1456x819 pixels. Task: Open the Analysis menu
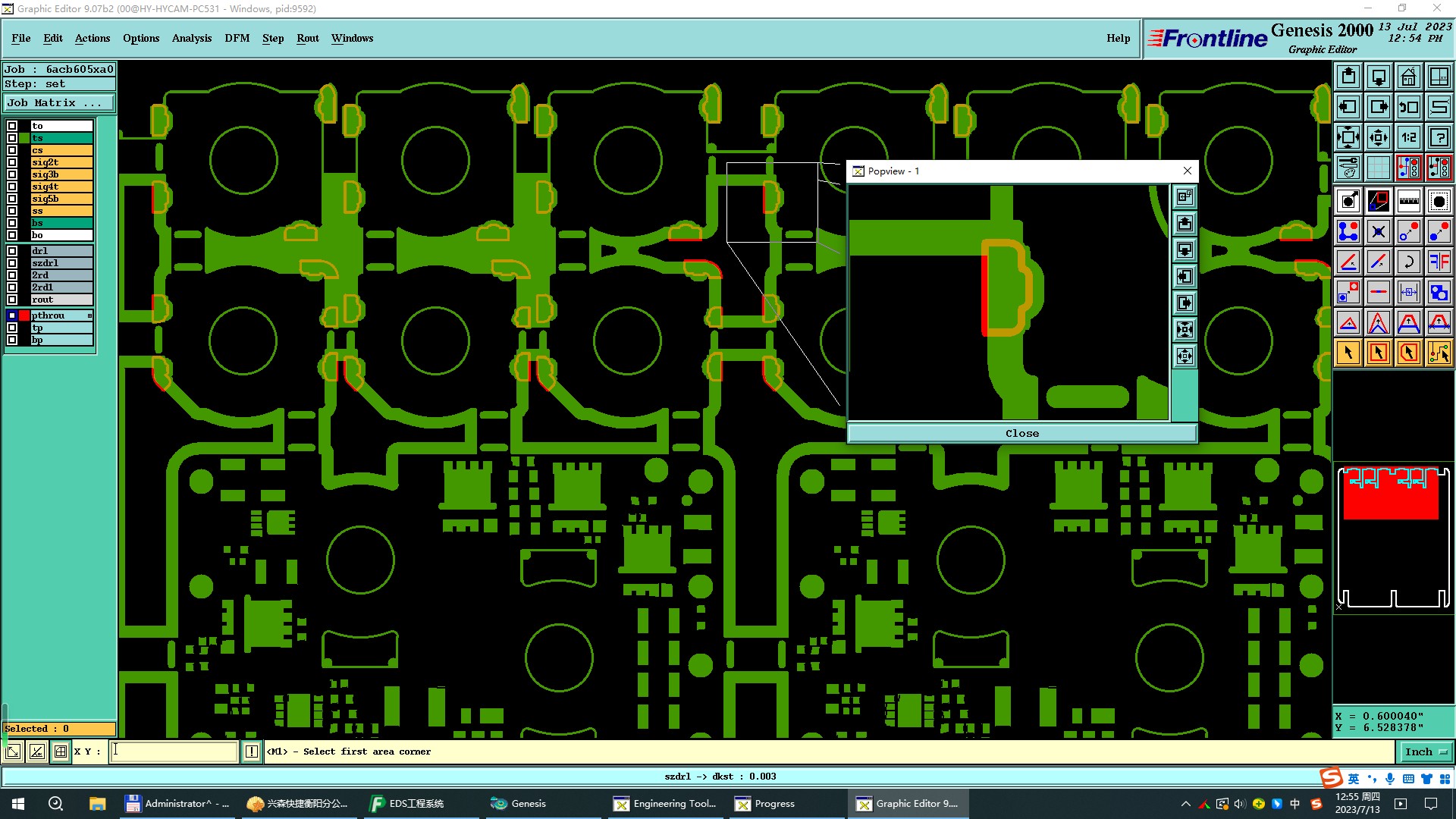point(191,38)
